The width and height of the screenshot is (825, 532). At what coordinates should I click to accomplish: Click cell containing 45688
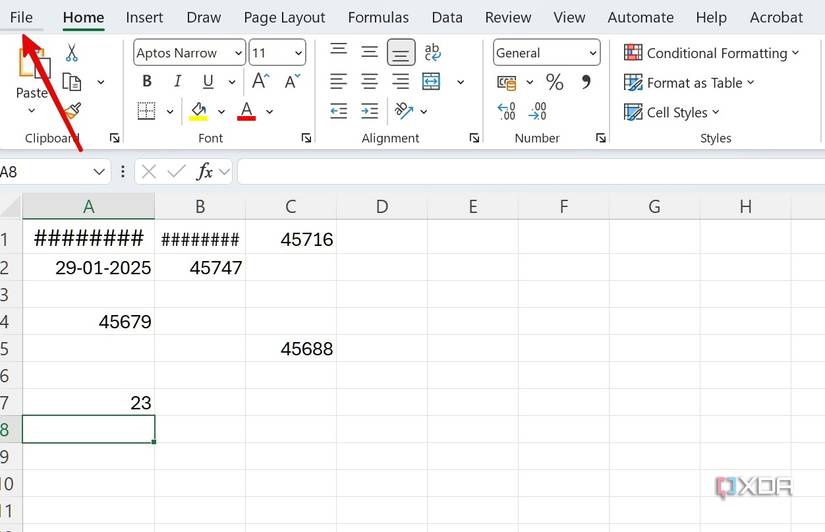click(x=291, y=348)
